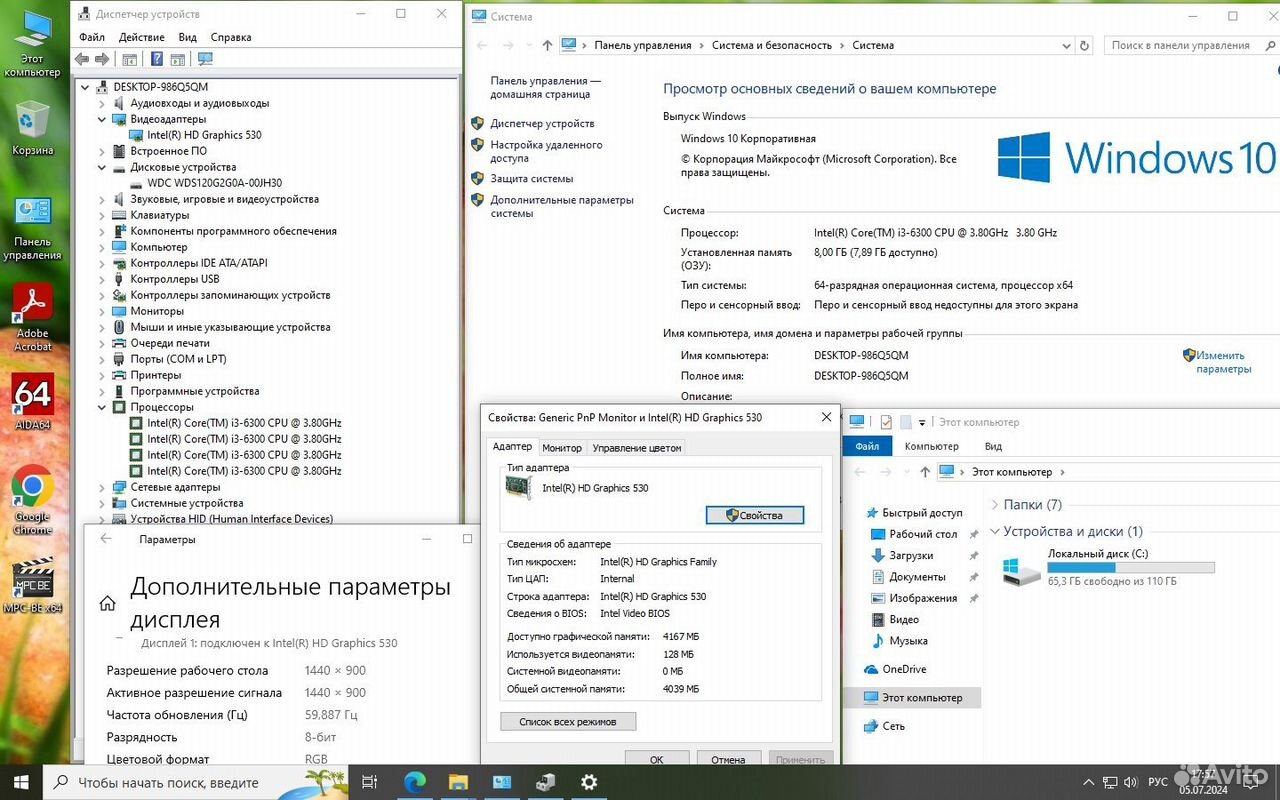Select the DESKTOP-986Q5QM root node
This screenshot has height=800, width=1280.
160,87
